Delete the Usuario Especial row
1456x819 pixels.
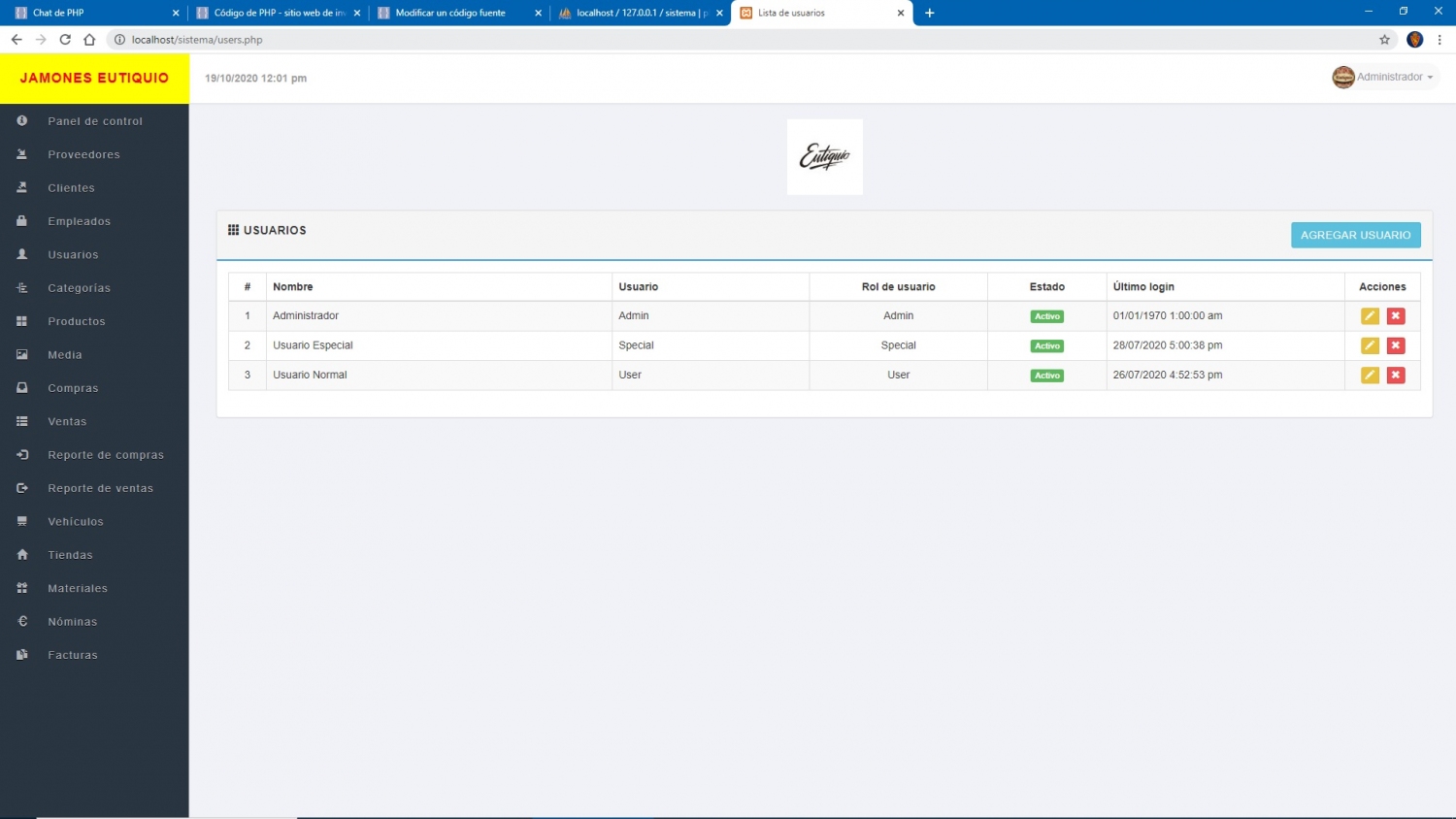[1396, 345]
